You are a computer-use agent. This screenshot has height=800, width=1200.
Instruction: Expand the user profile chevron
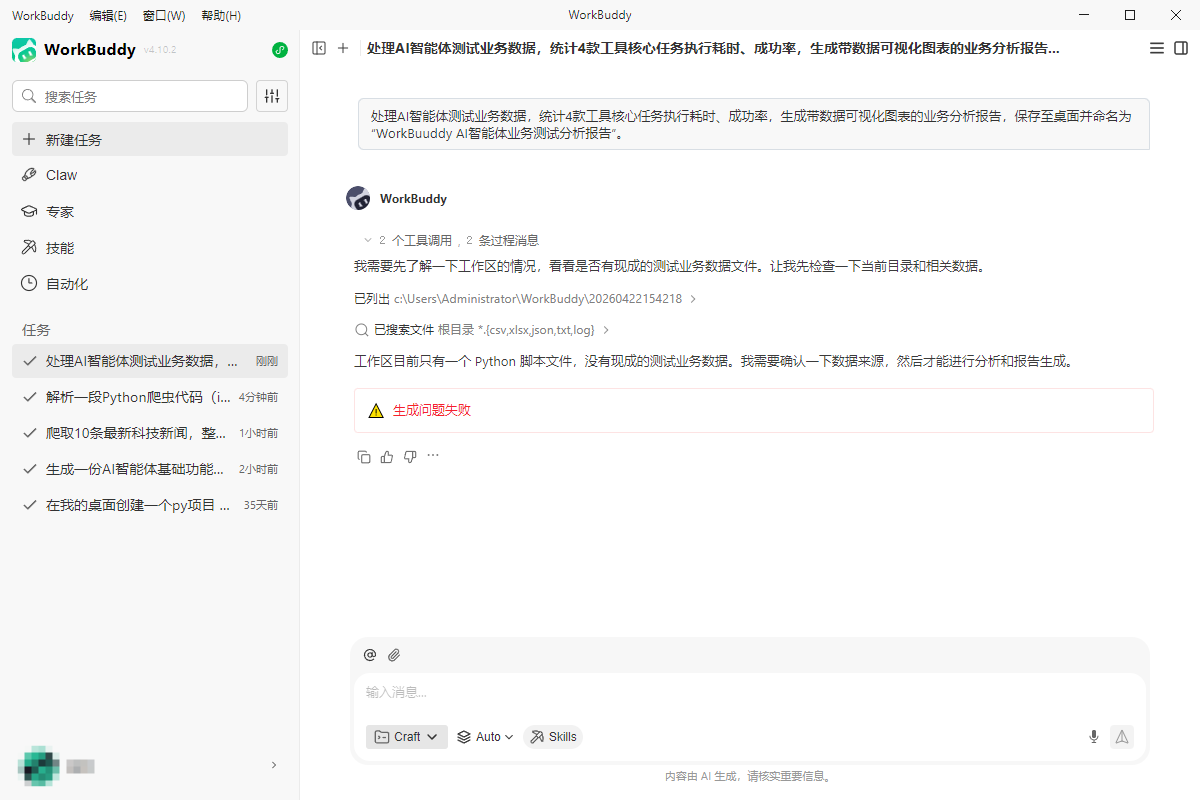[274, 765]
